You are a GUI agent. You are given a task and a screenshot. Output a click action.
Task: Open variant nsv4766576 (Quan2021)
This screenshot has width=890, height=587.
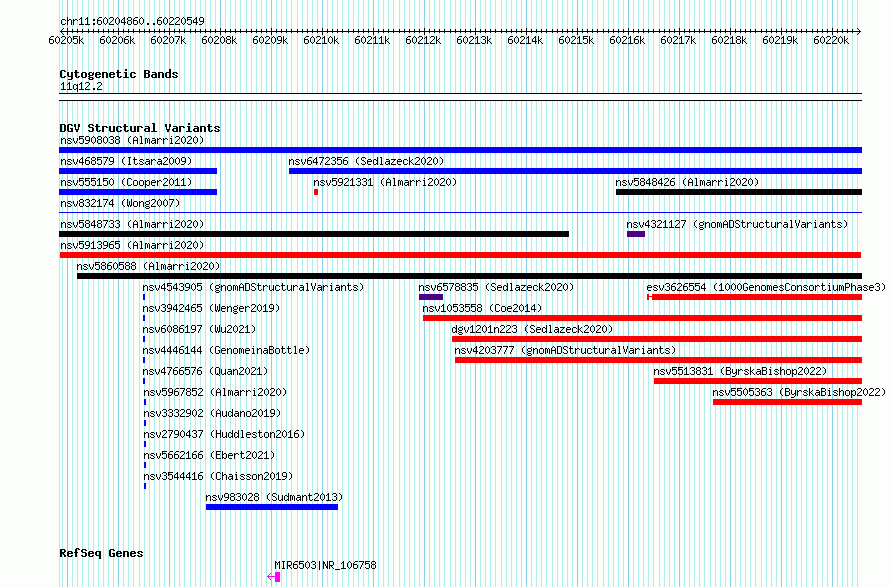pos(205,371)
